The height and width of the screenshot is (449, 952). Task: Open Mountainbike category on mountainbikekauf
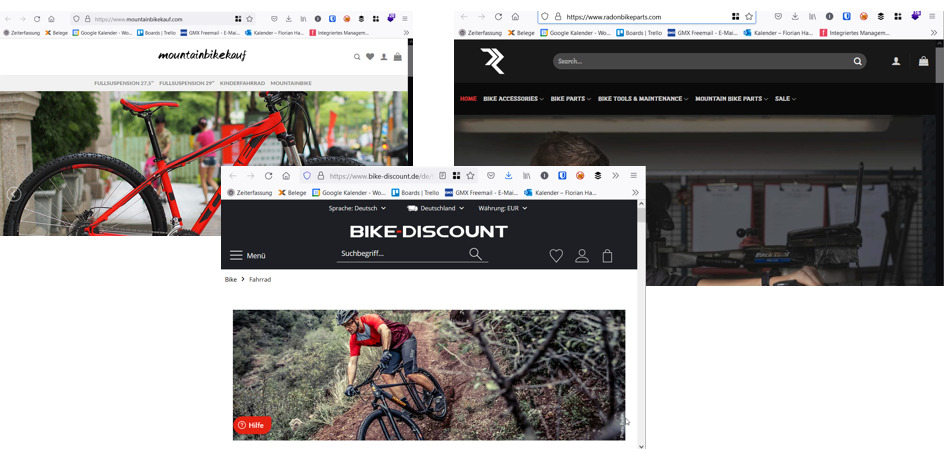pos(291,83)
